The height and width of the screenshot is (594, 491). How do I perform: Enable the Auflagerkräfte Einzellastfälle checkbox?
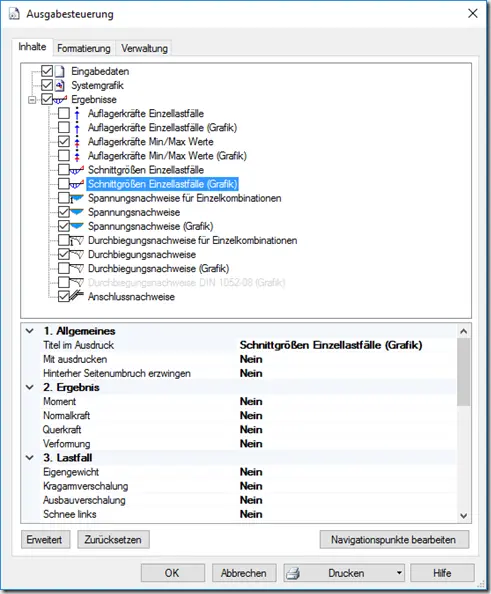click(64, 113)
